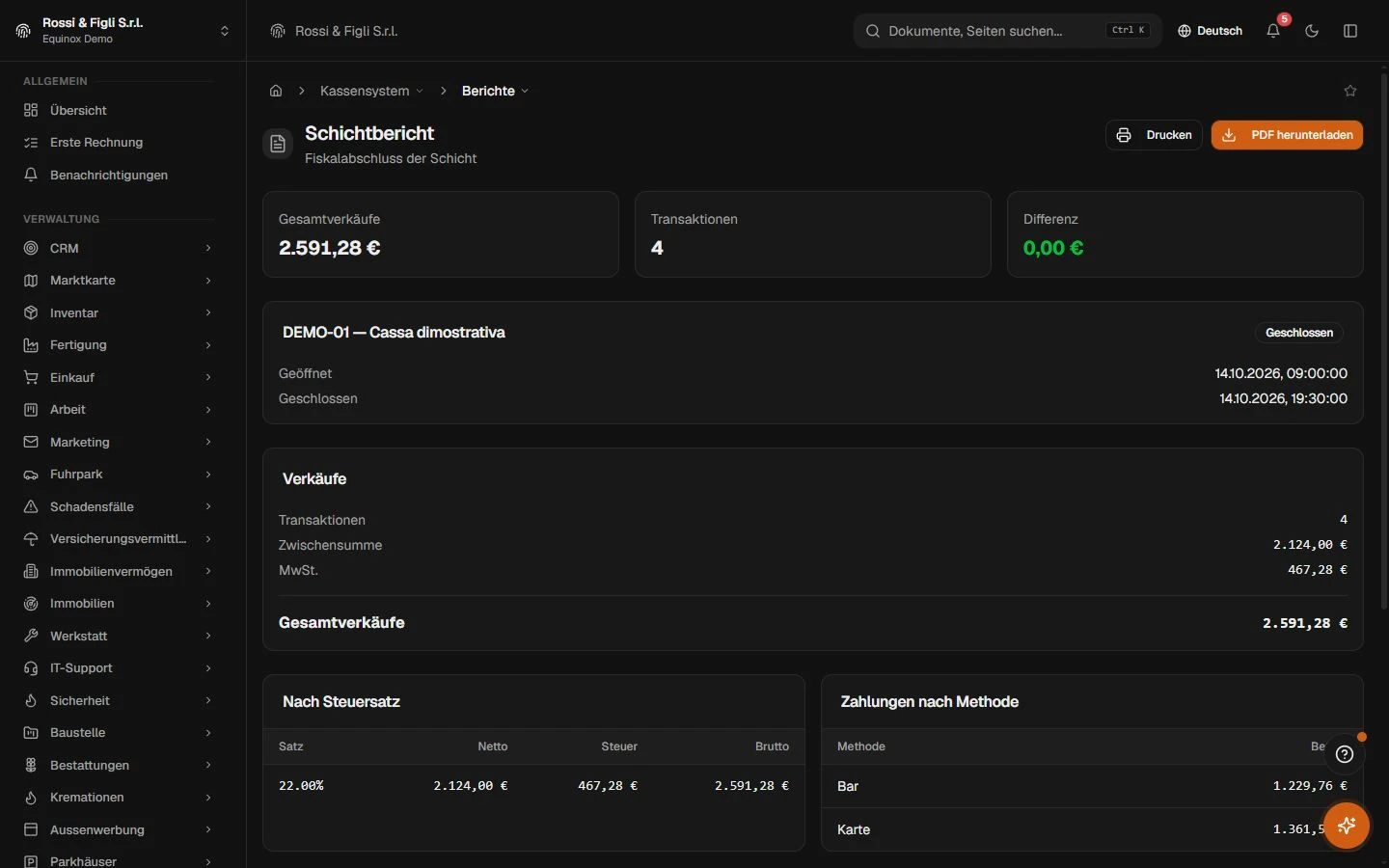Expand the Marktkarte sidebar section
The image size is (1389, 868).
coord(118,281)
